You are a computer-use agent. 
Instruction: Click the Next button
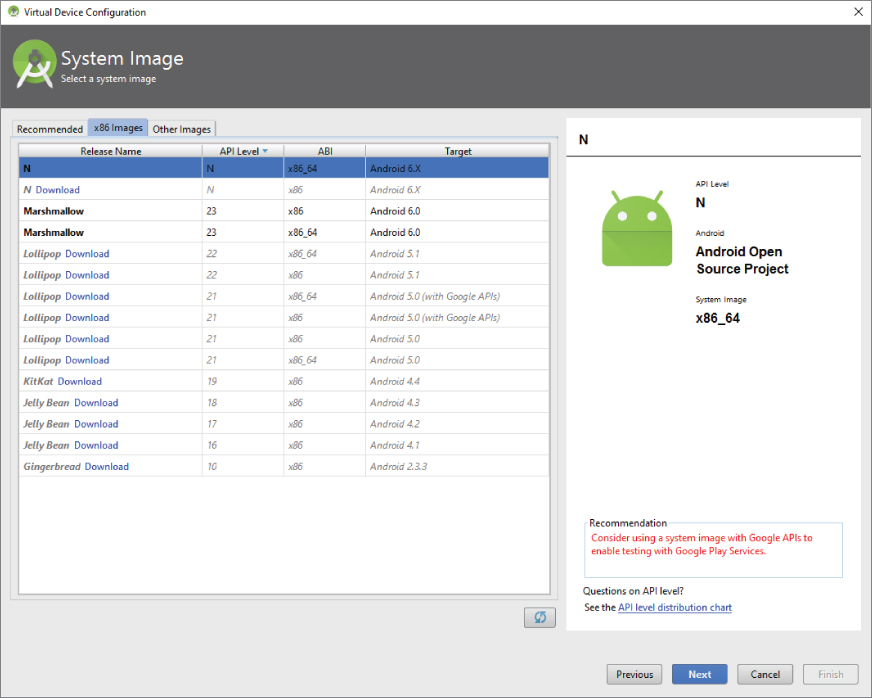[699, 674]
